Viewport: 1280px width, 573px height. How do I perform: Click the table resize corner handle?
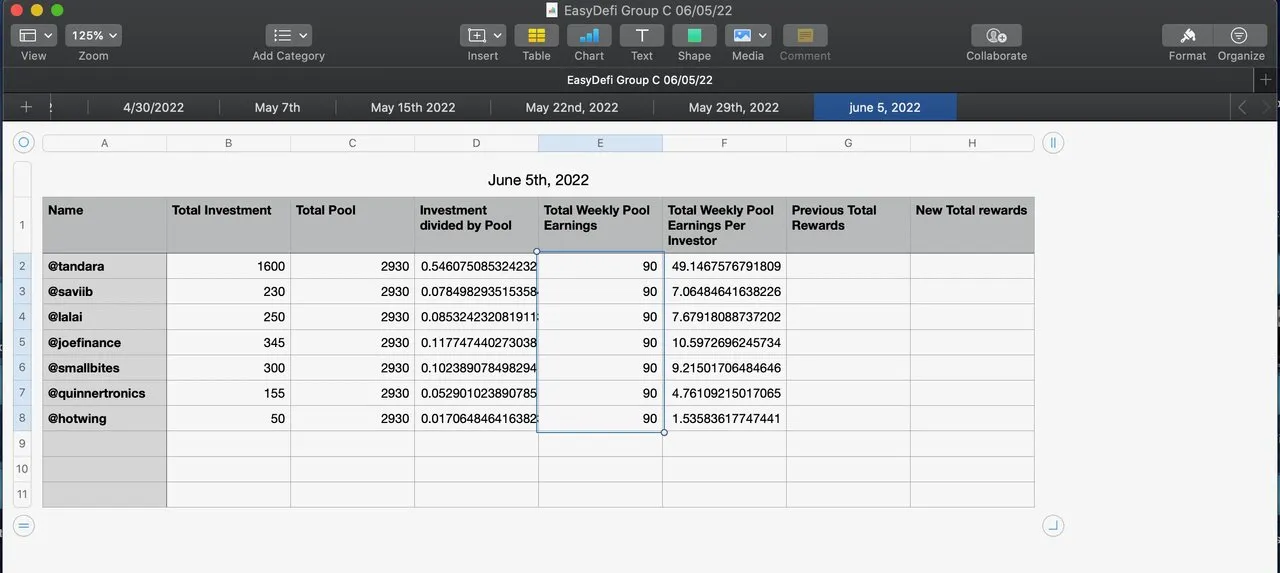point(1052,525)
